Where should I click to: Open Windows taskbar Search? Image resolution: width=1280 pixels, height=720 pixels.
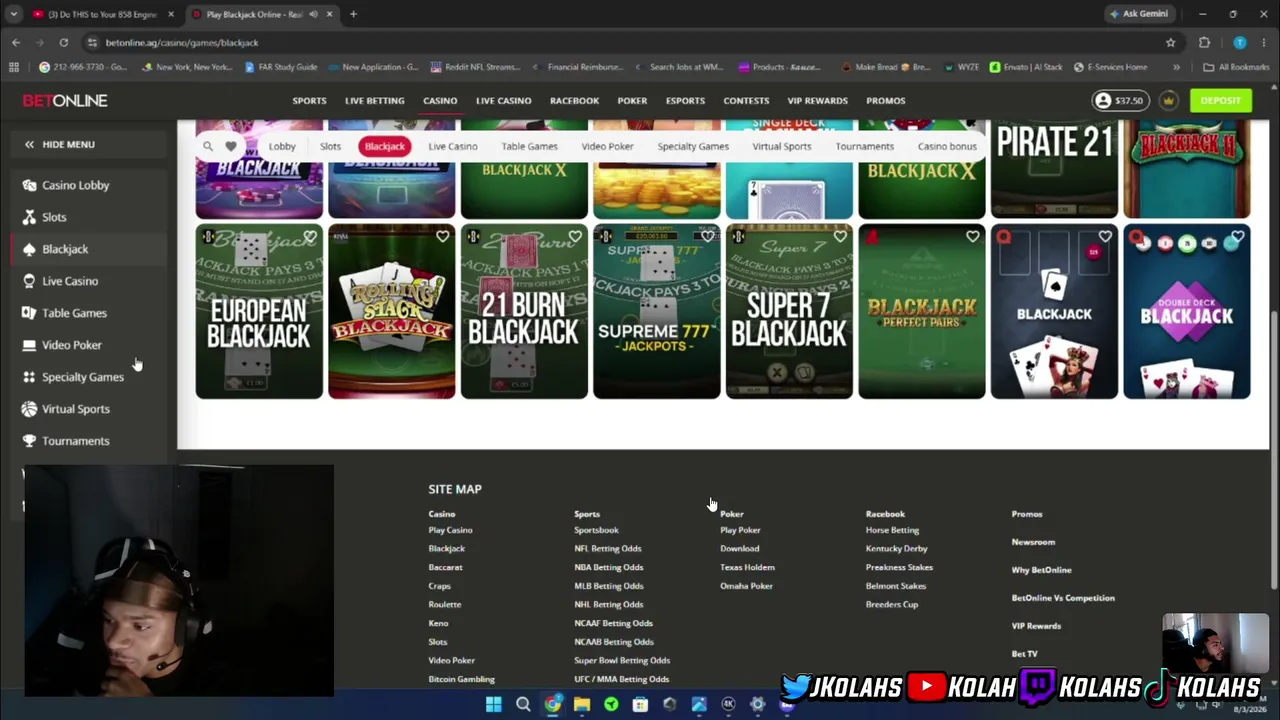523,705
